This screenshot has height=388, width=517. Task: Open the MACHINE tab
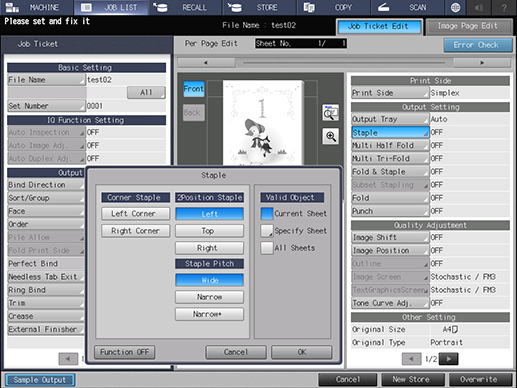pyautogui.click(x=36, y=7)
